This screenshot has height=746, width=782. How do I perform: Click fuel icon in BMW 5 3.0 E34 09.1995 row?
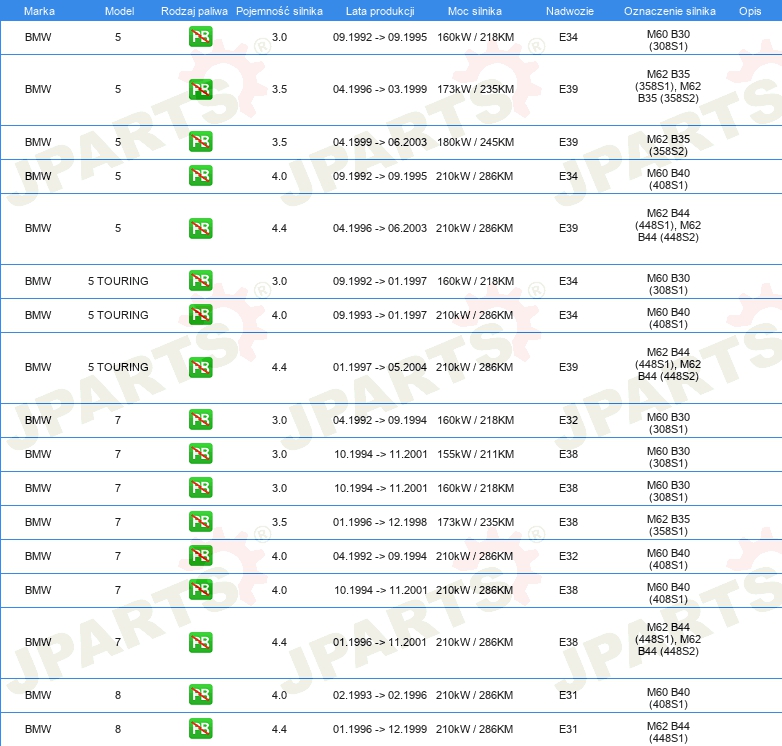200,37
